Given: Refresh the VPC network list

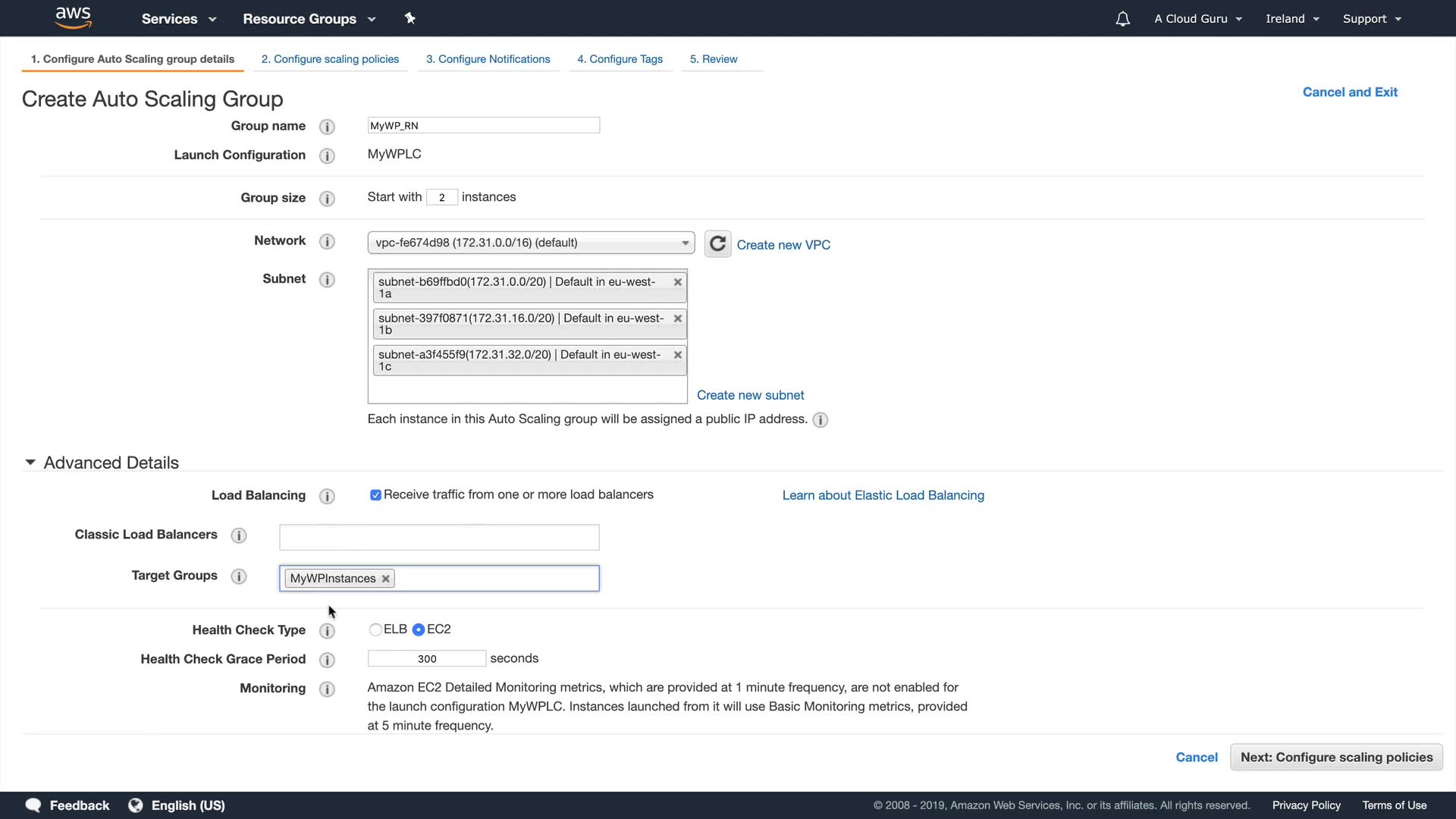Looking at the screenshot, I should click(x=717, y=244).
